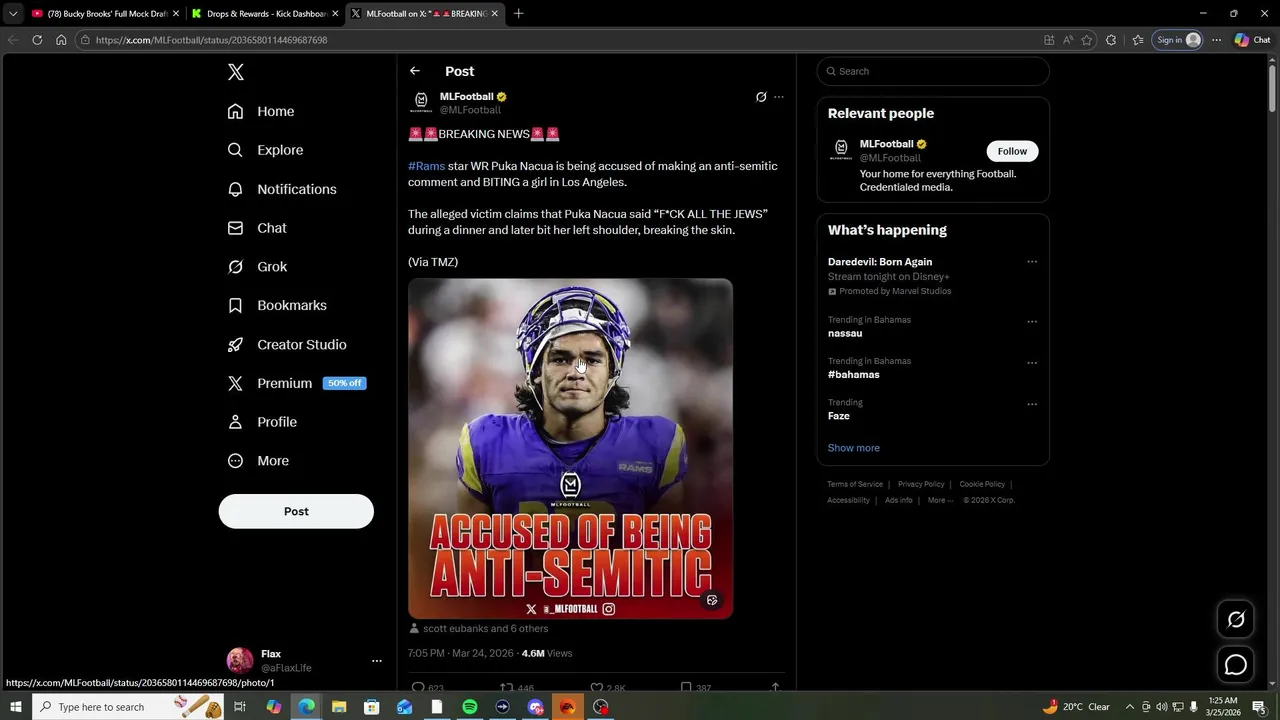Close the MLFootball on X tab
Viewport: 1280px width, 720px height.
click(x=494, y=14)
